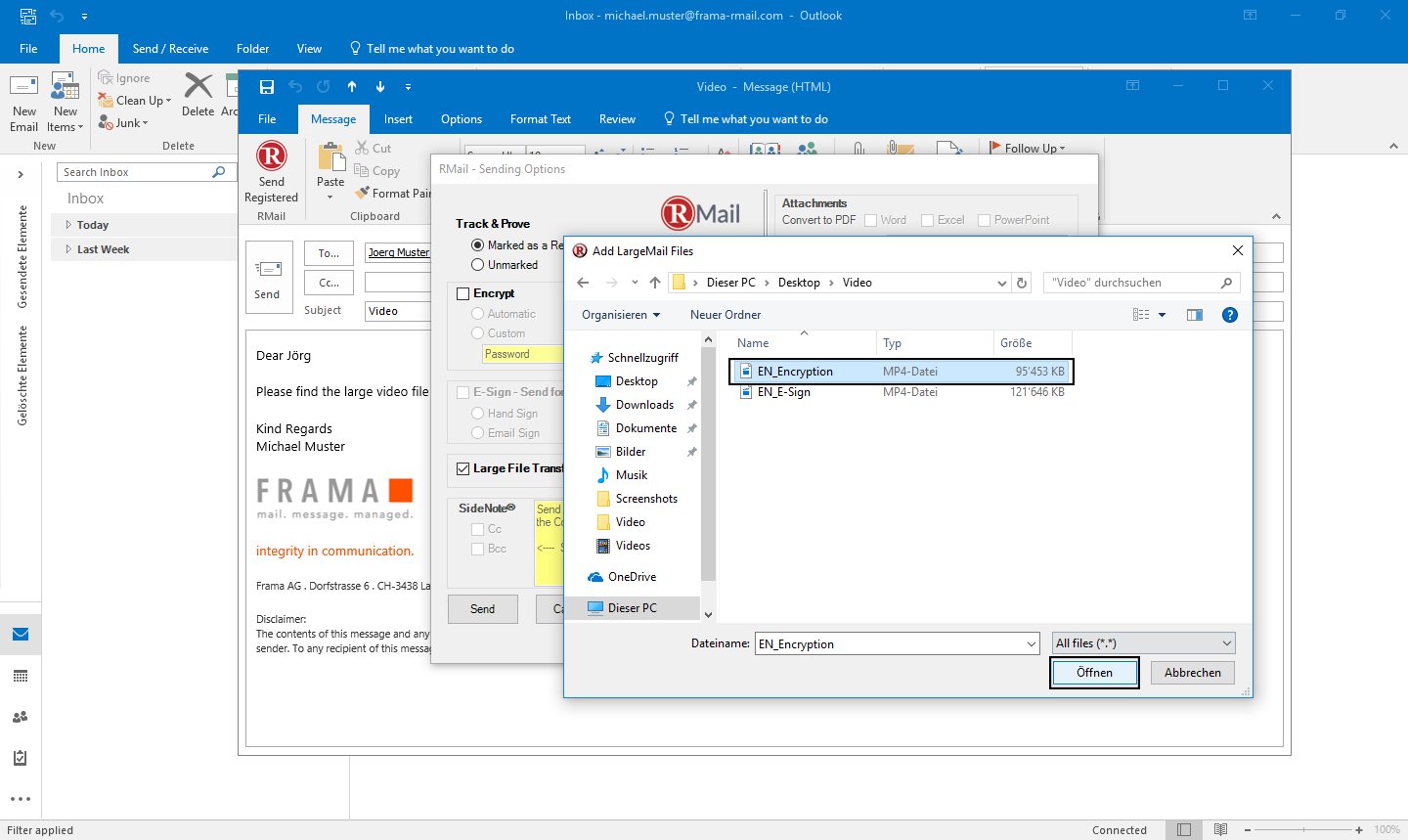Screen dimensions: 1408x840
Task: Click the blue Help question mark icon
Action: click(1230, 315)
